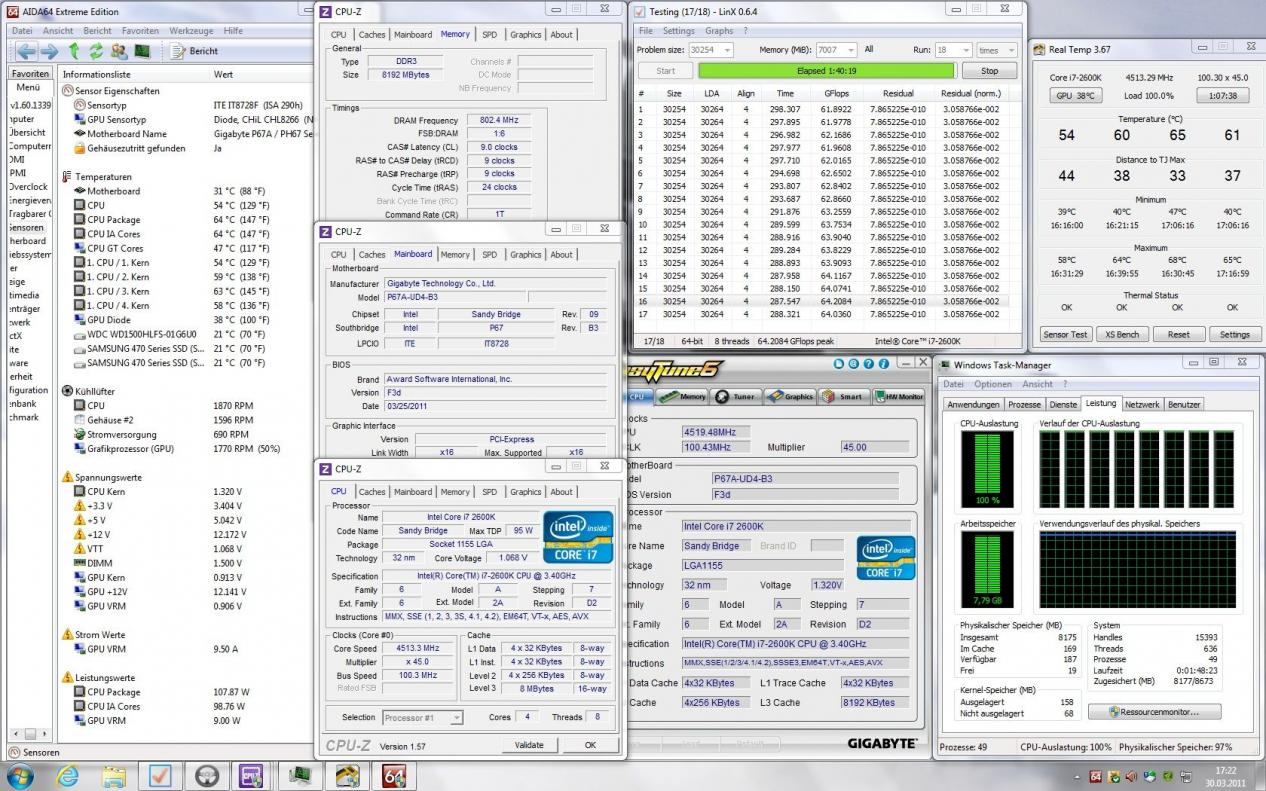Switch to SPD tab in top CPU-Z window

click(489, 34)
